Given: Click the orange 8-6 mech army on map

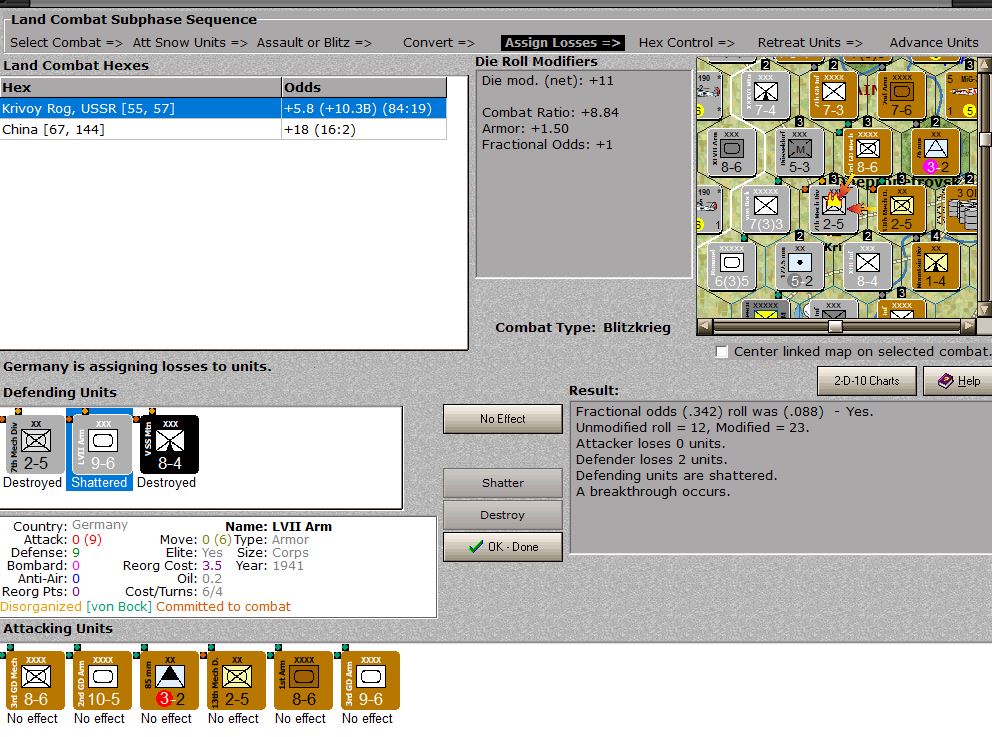Looking at the screenshot, I should tap(867, 154).
